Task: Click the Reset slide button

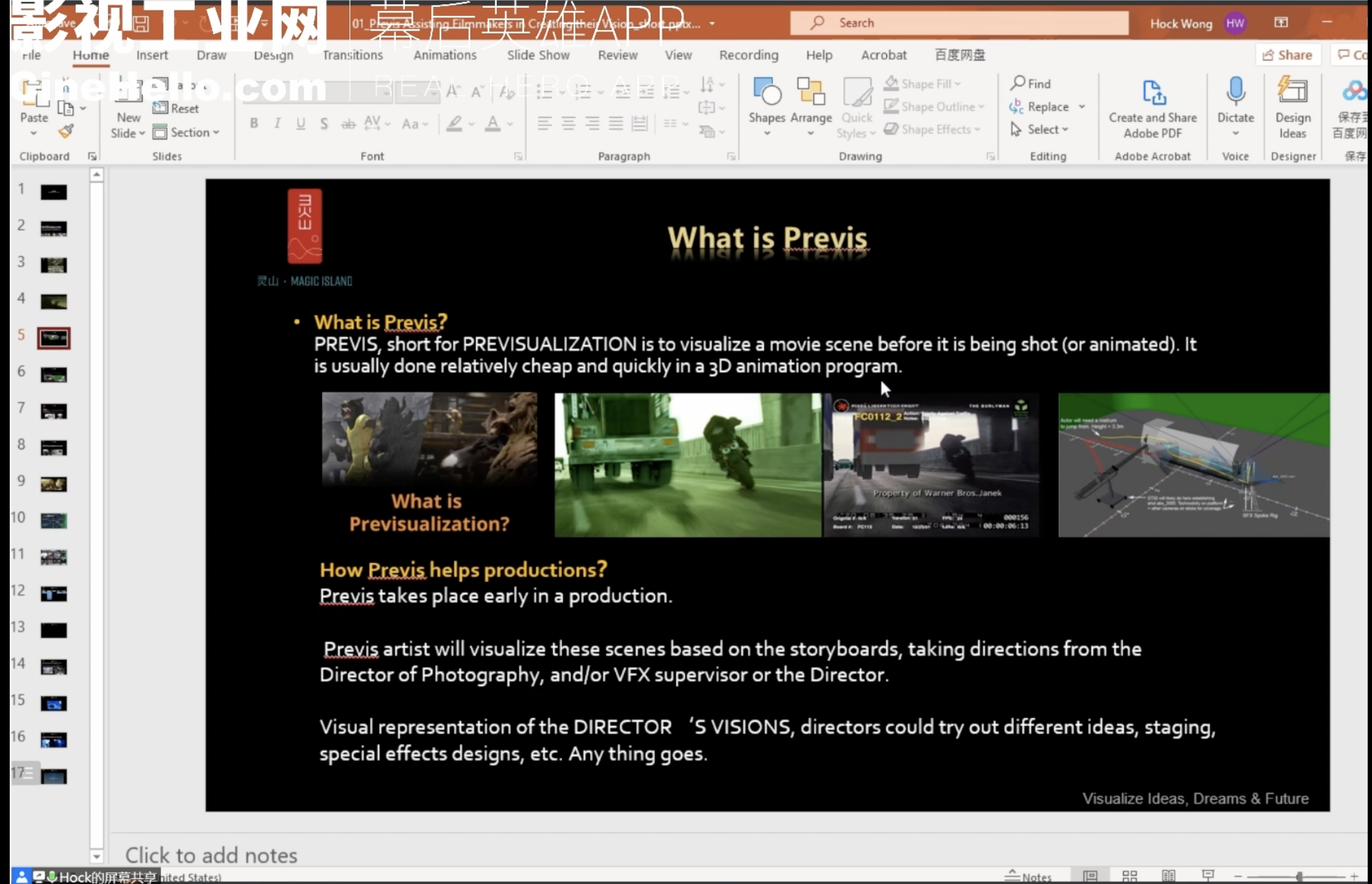Action: click(x=177, y=108)
